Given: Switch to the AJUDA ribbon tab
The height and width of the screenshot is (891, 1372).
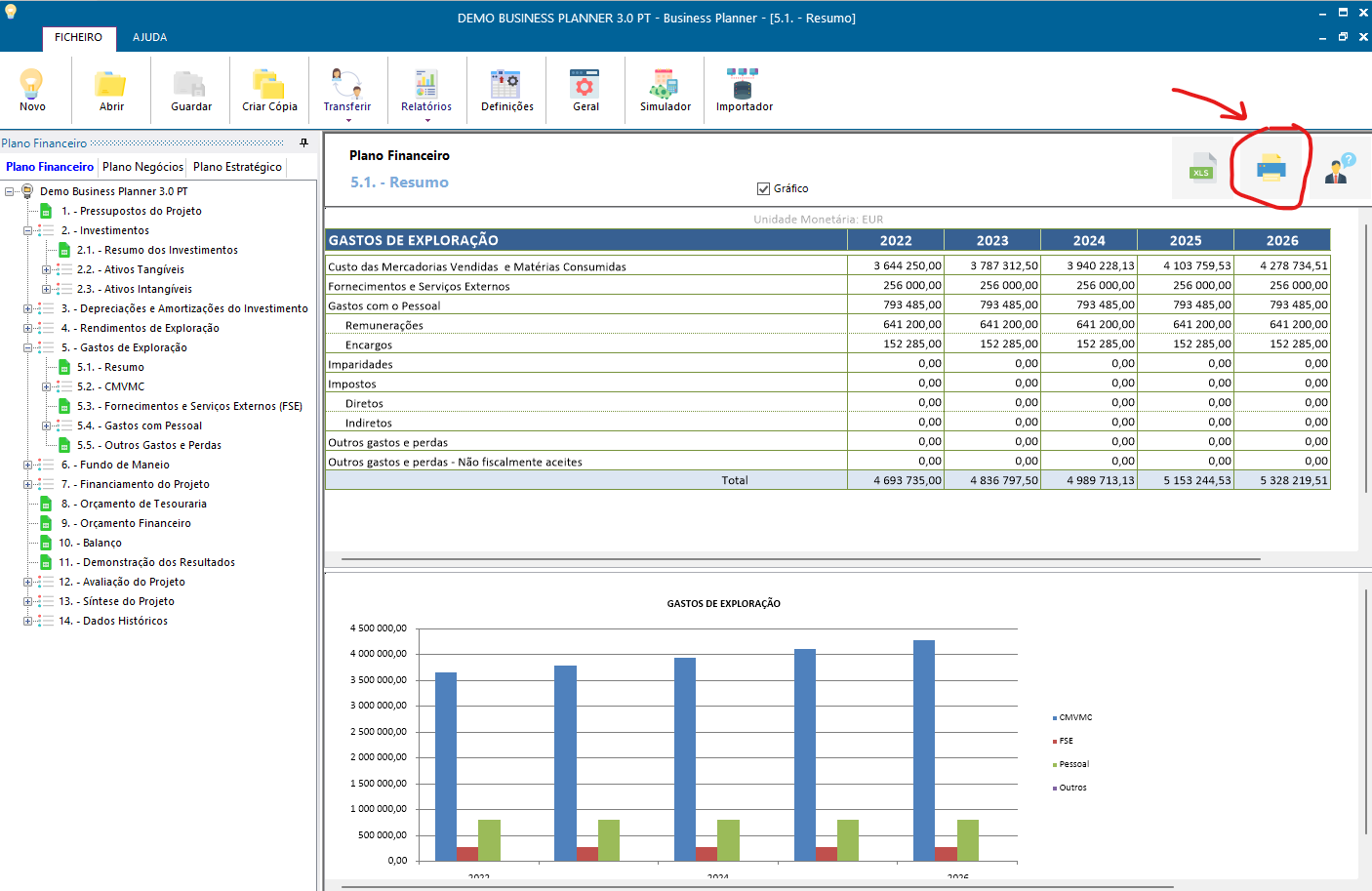Looking at the screenshot, I should pos(149,37).
